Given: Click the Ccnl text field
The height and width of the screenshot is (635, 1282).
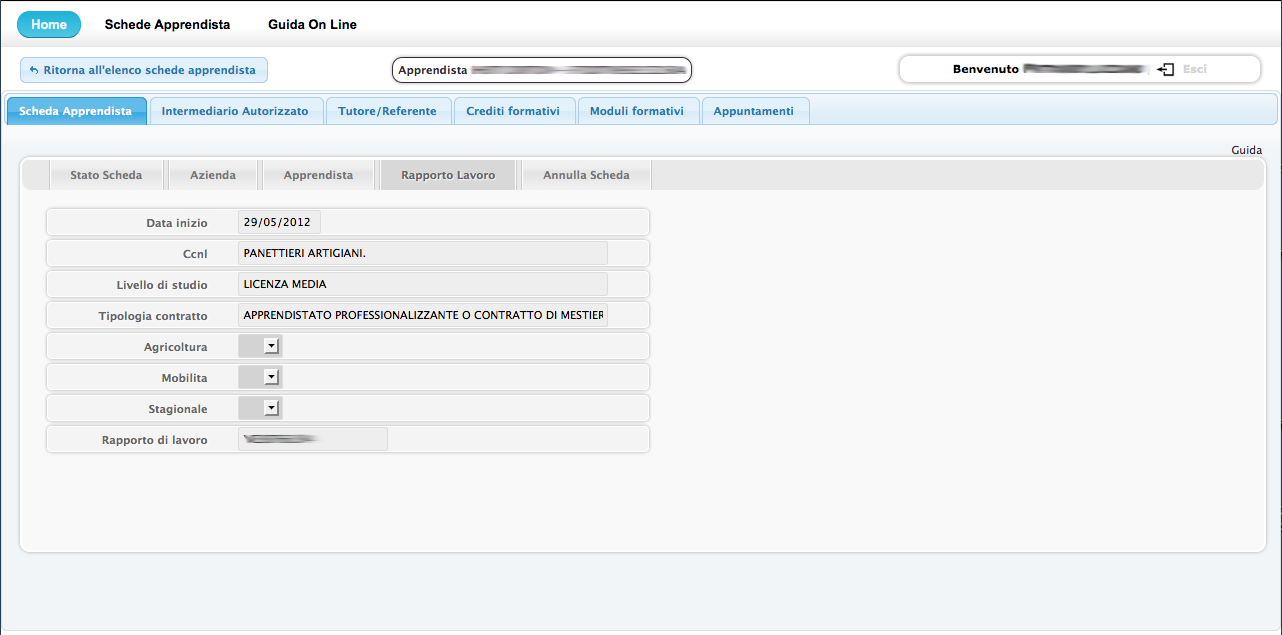Looking at the screenshot, I should coord(422,253).
